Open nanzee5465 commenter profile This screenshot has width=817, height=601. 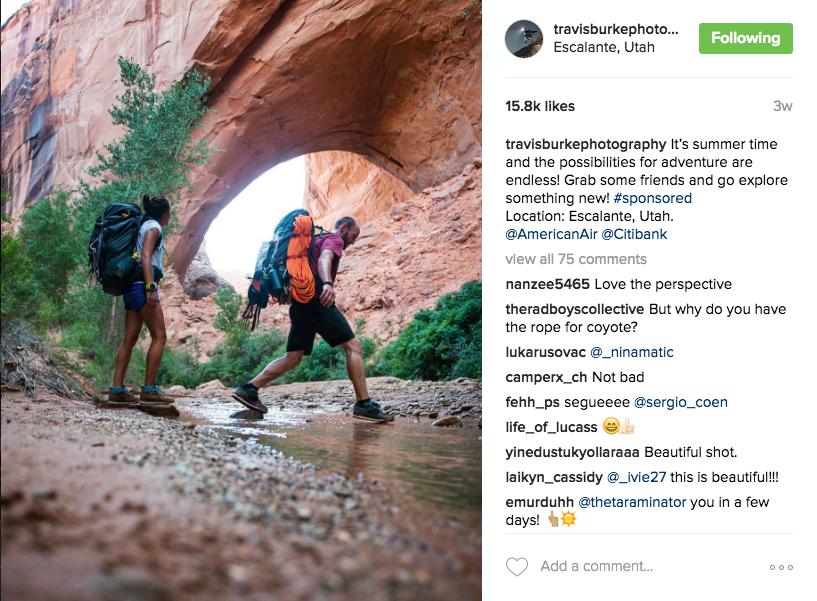[x=547, y=284]
